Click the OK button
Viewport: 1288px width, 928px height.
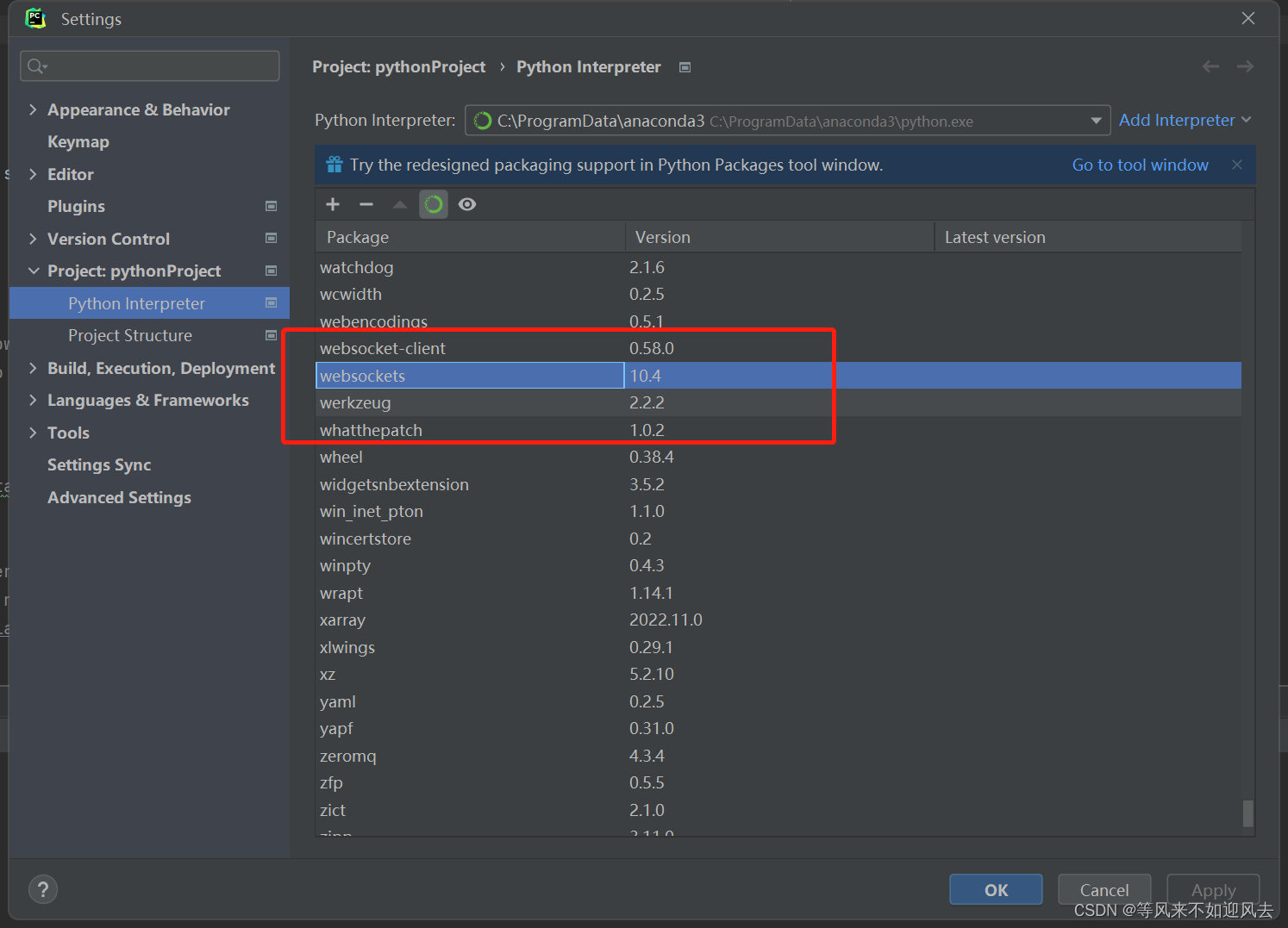click(996, 889)
